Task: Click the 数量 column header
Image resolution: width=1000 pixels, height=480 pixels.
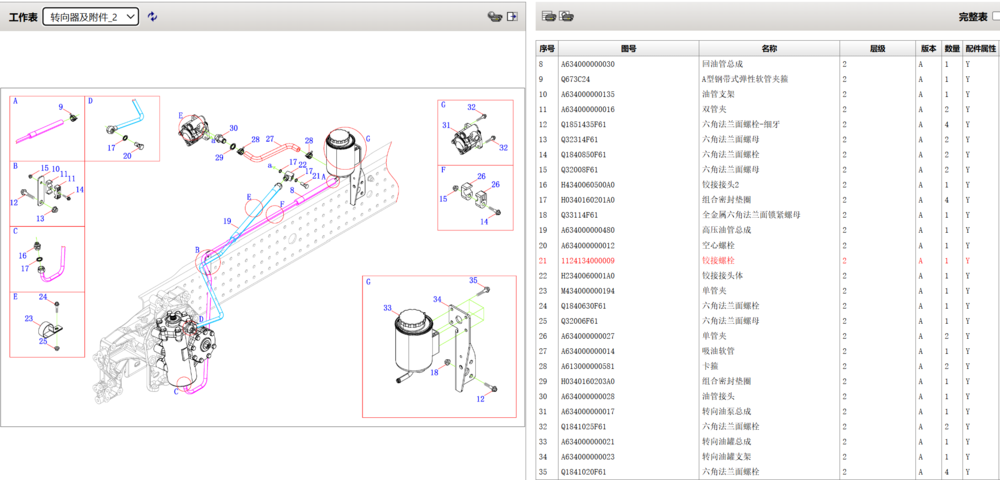Action: [x=953, y=48]
